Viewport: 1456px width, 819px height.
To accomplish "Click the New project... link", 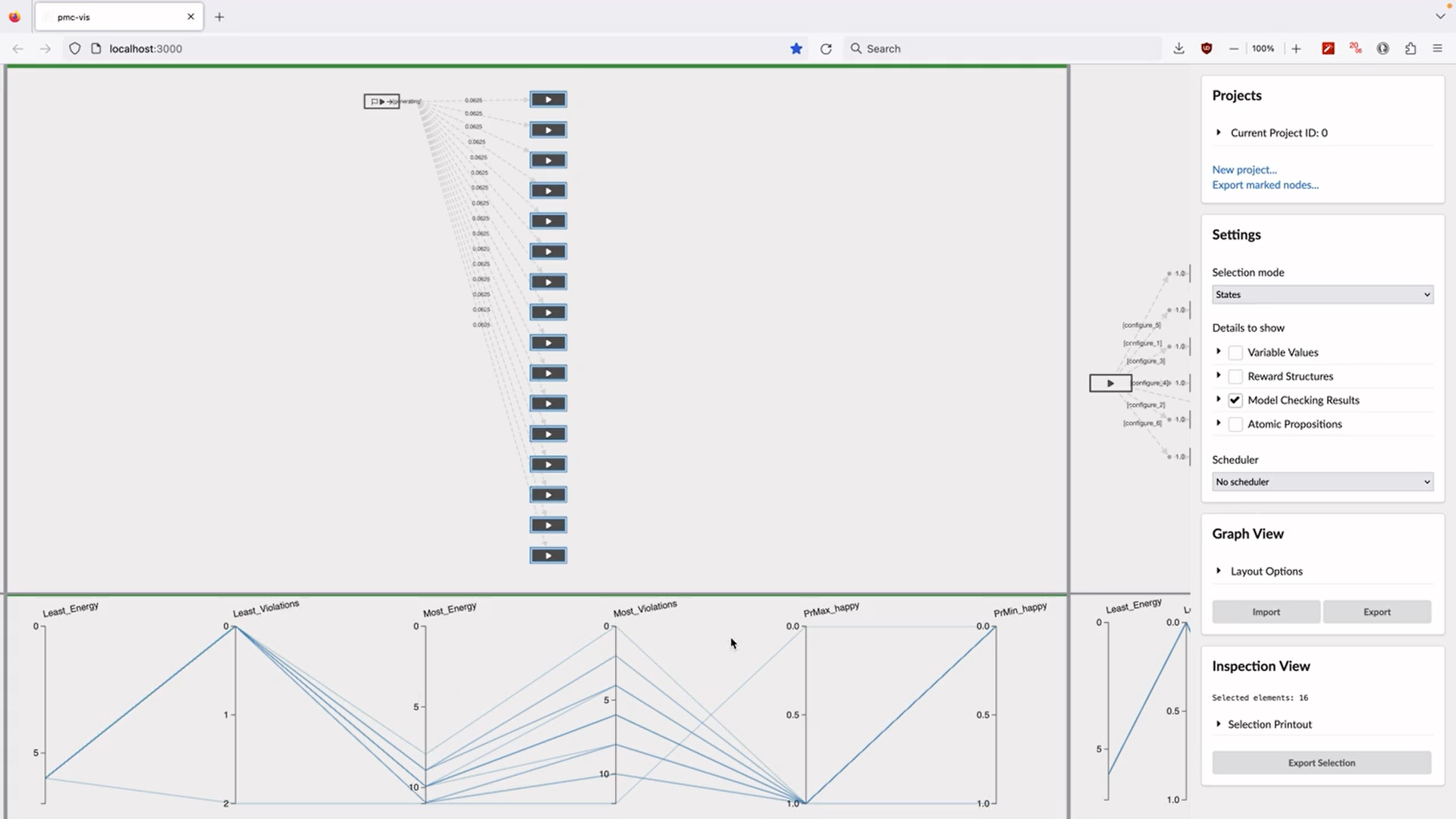I will click(1244, 170).
